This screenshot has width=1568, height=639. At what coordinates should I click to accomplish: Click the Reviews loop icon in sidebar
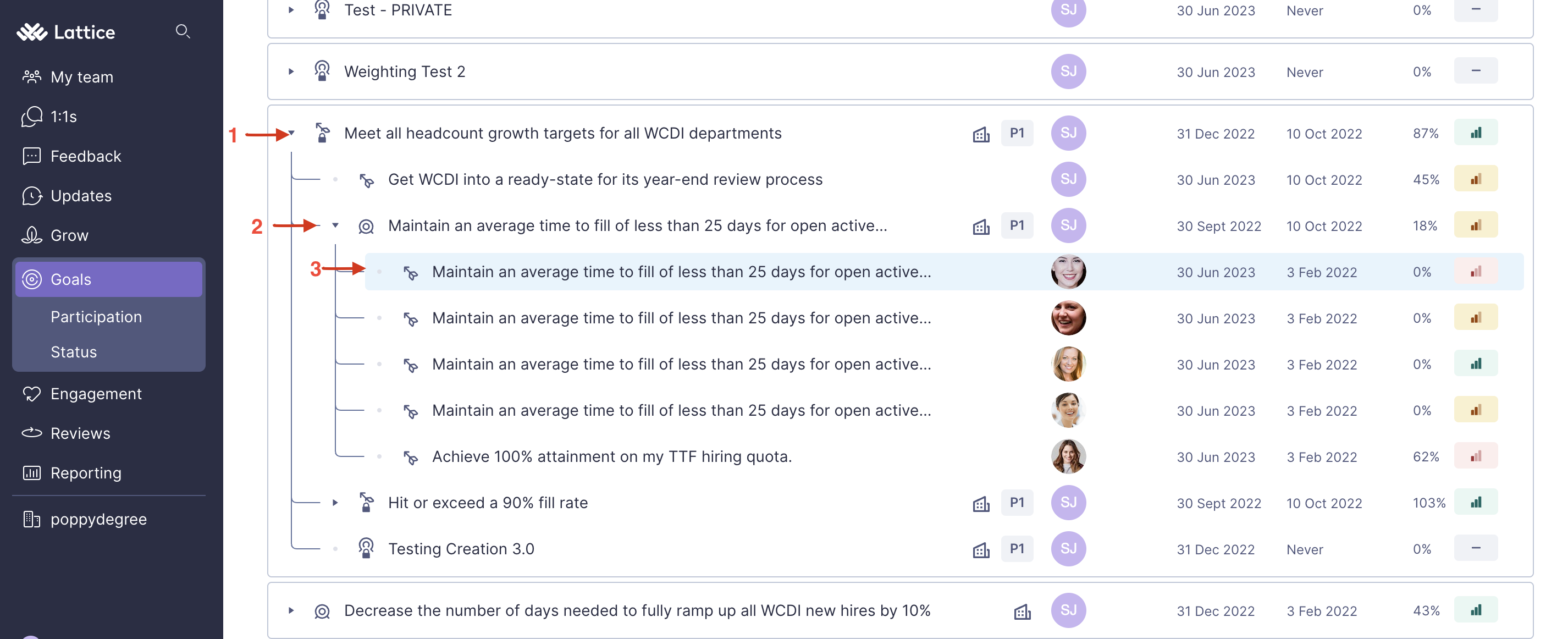tap(32, 433)
